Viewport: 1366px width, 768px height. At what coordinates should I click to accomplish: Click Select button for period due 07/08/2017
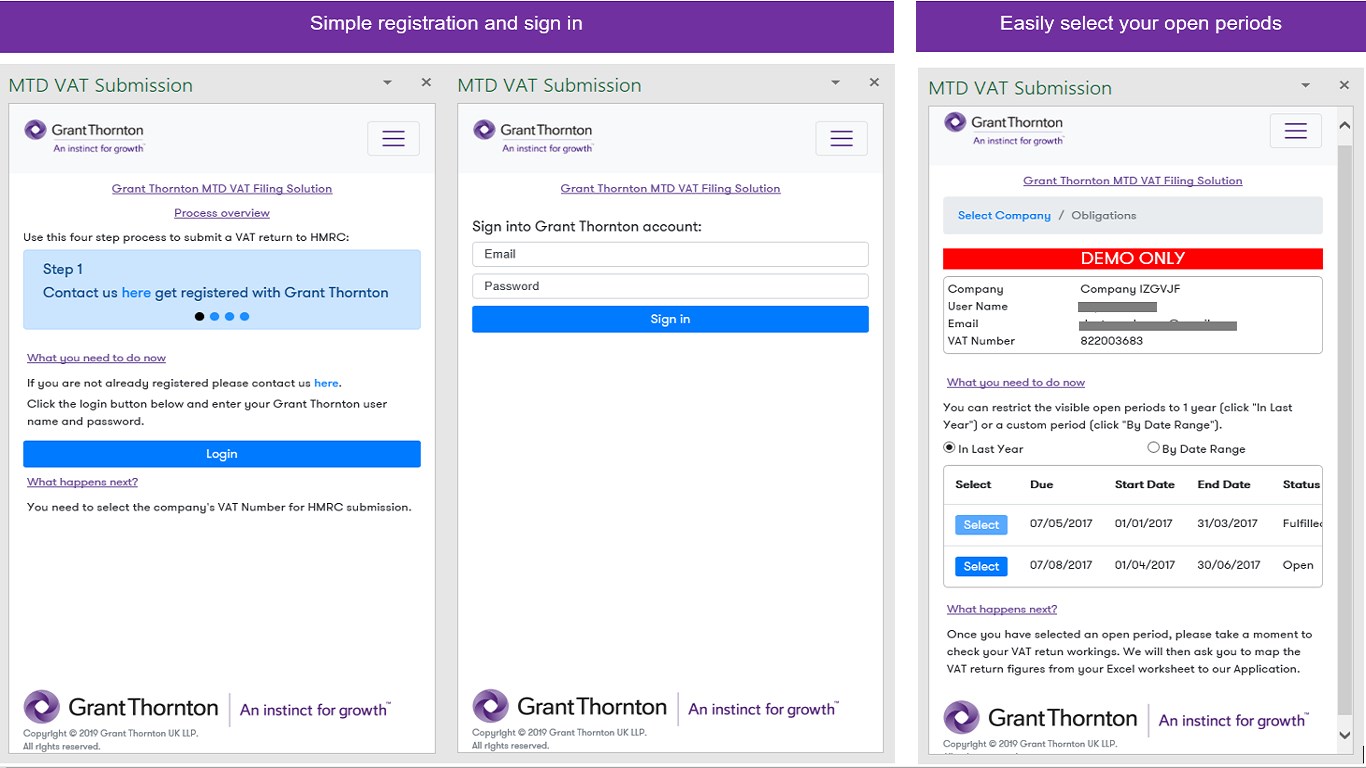[981, 566]
